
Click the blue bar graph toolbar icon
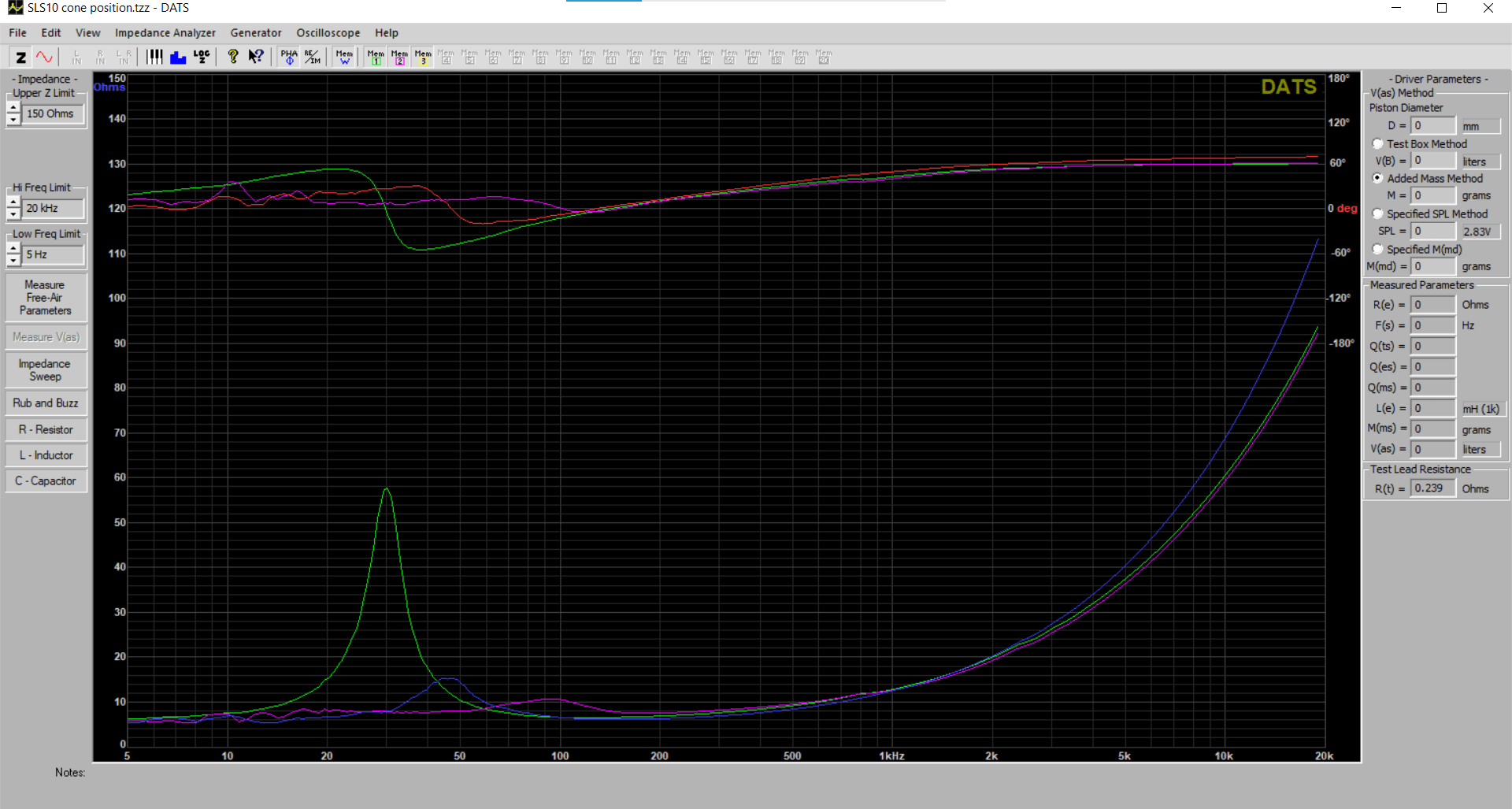178,57
